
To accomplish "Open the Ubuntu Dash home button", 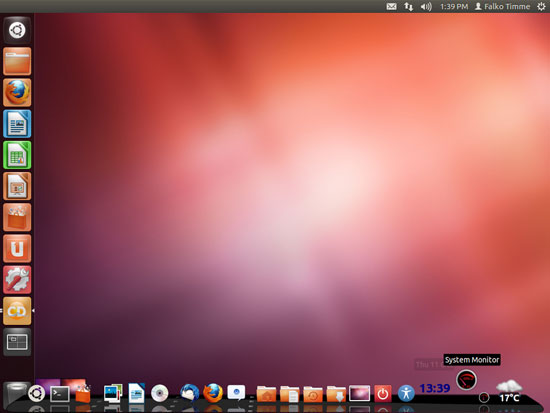I will (x=17, y=30).
